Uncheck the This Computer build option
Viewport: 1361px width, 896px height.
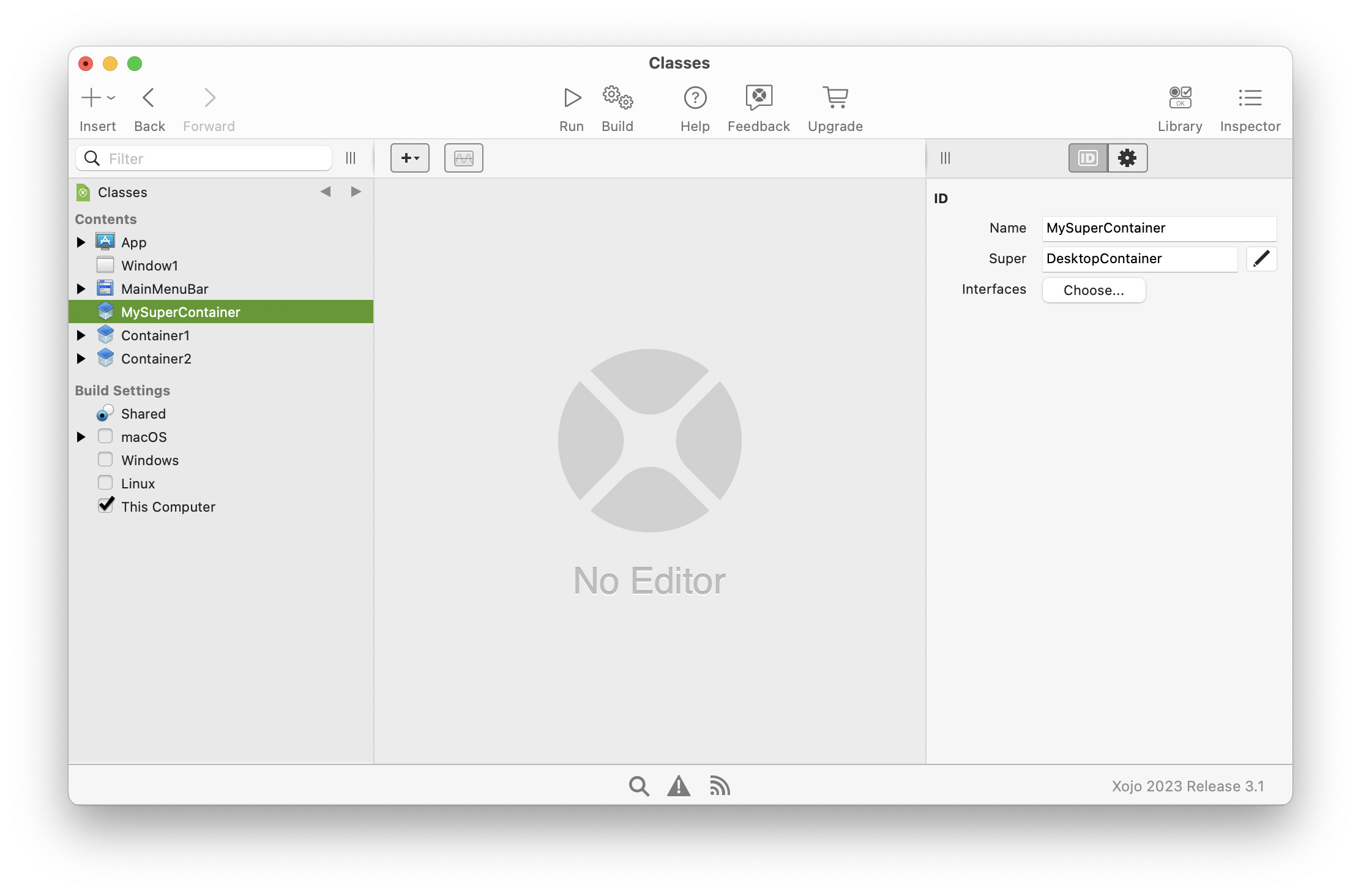[105, 505]
